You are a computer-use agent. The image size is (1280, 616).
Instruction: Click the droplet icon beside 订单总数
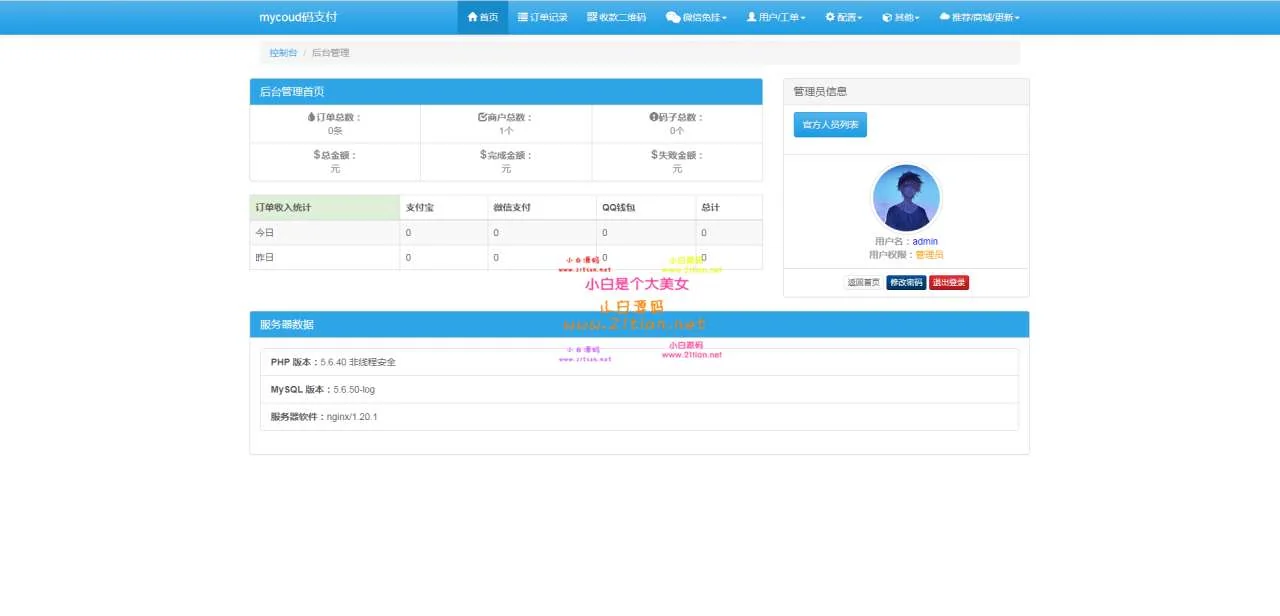311,117
